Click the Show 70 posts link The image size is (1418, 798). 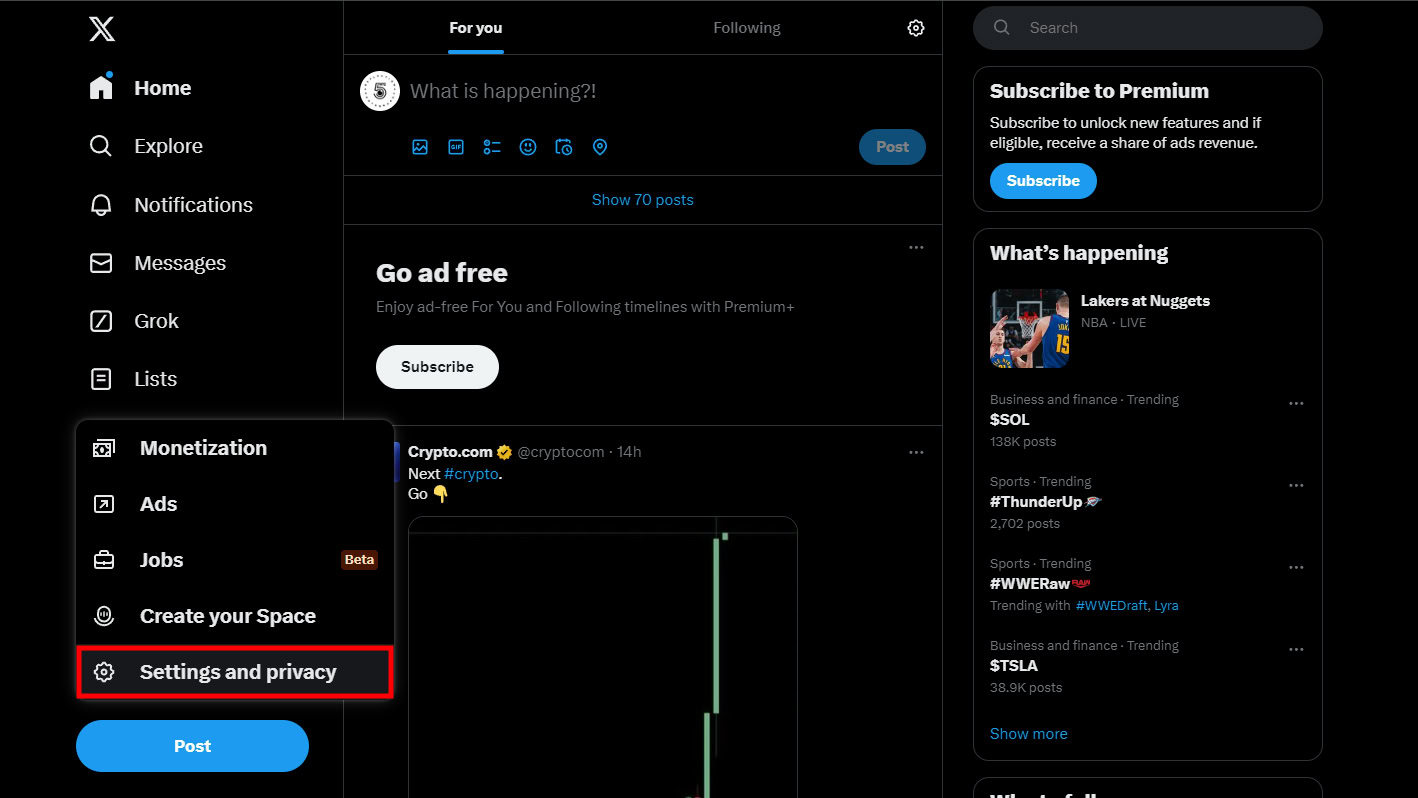tap(642, 200)
